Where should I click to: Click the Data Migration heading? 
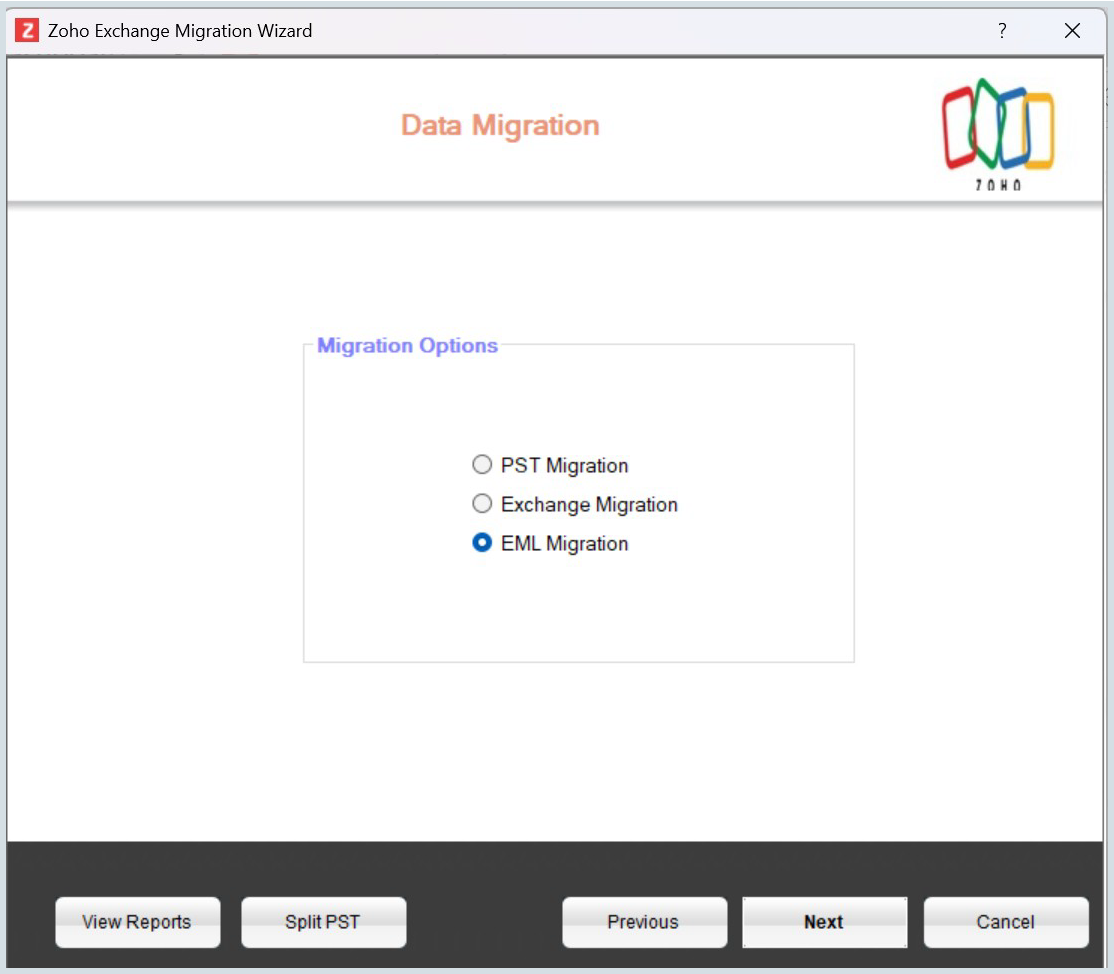click(x=500, y=126)
